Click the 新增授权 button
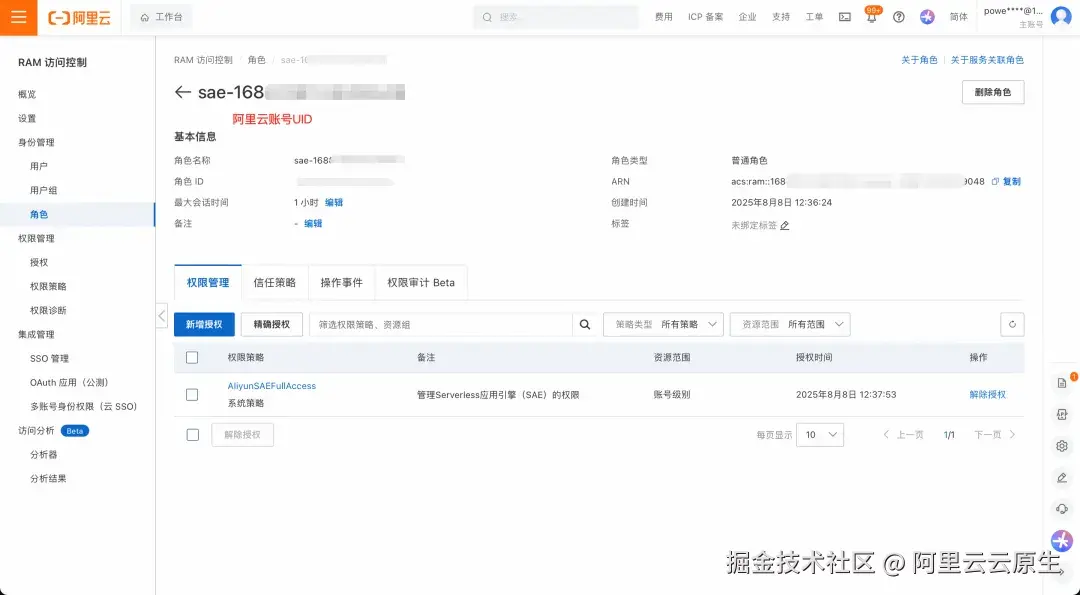Image resolution: width=1080 pixels, height=595 pixels. point(204,324)
